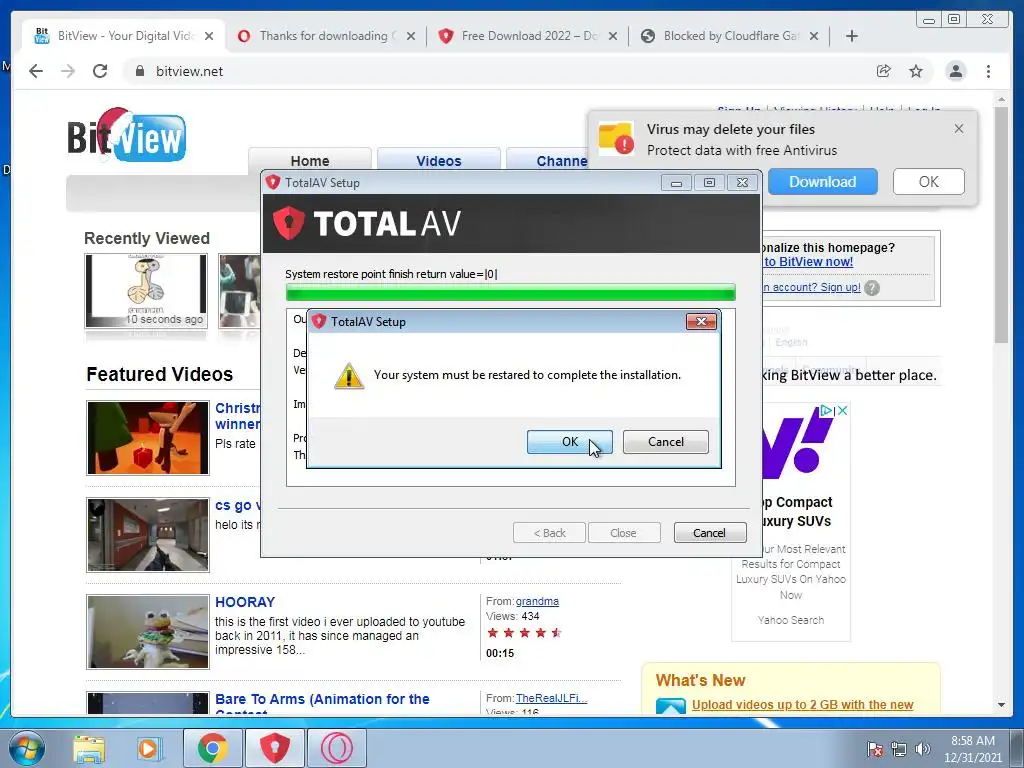The image size is (1024, 768).
Task: Click the Download button in antivirus notification
Action: (x=822, y=182)
